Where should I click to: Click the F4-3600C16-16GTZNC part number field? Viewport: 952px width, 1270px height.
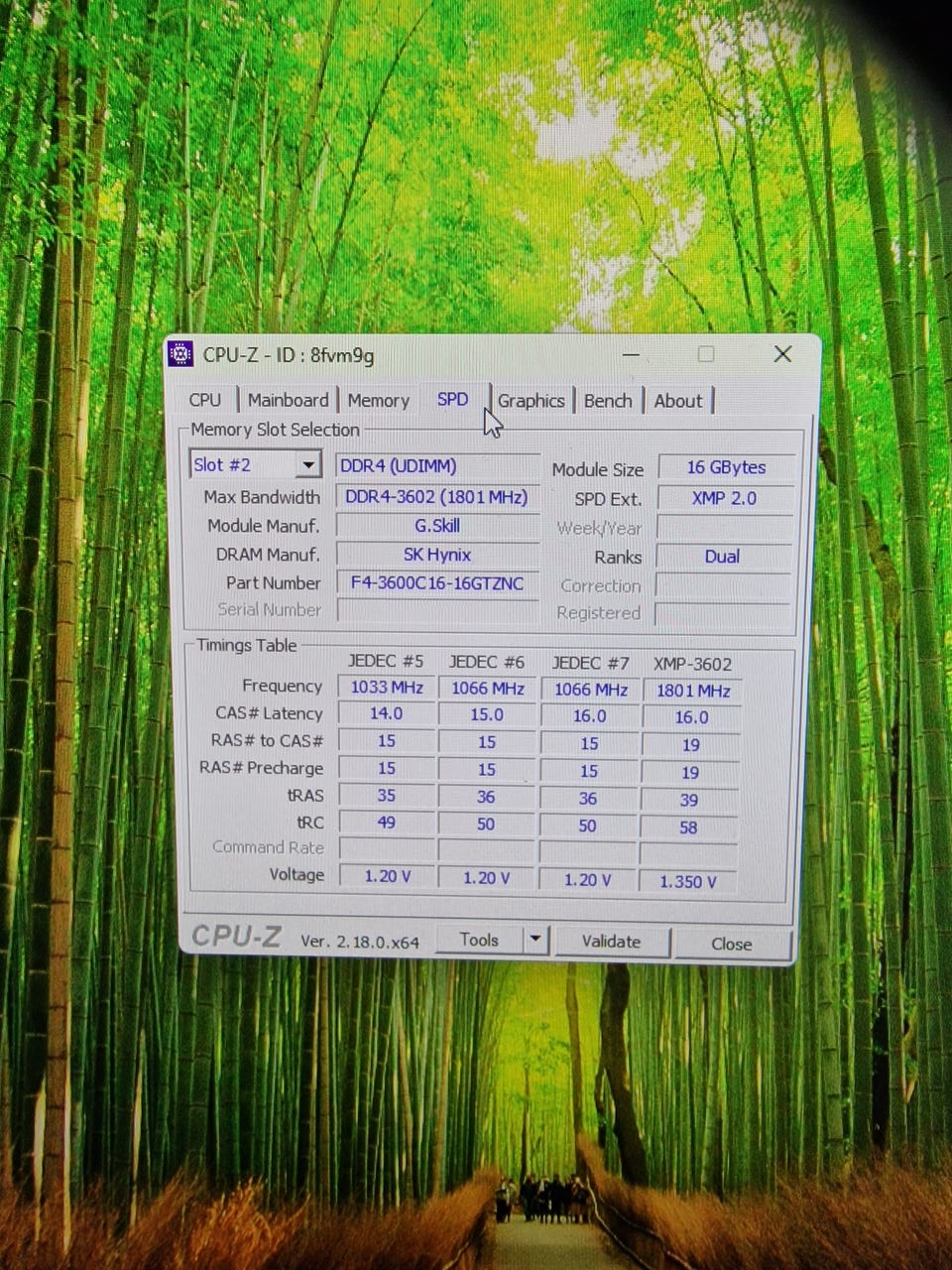click(x=436, y=583)
